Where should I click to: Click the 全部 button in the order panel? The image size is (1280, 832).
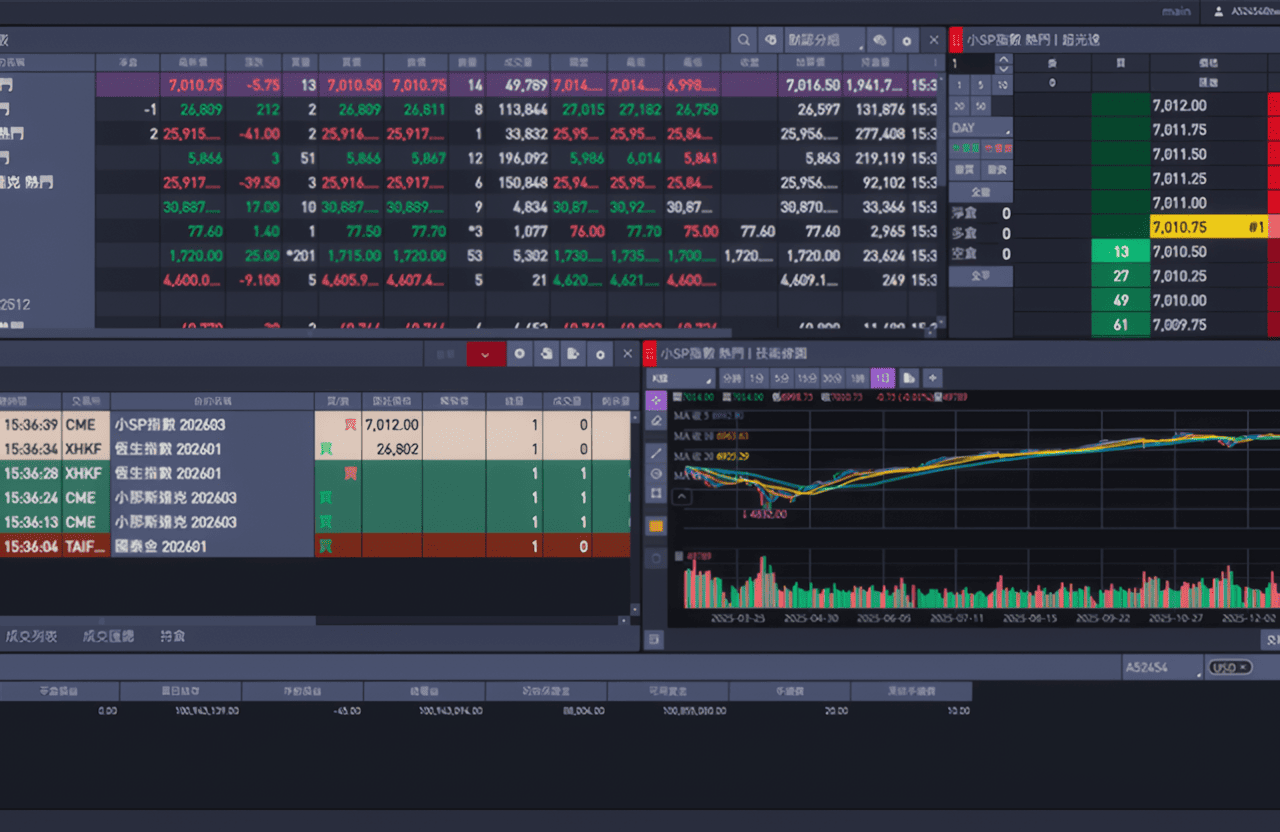(980, 192)
